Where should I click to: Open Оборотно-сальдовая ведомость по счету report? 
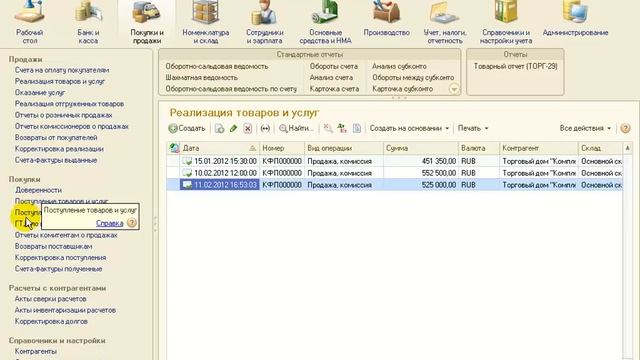pos(231,89)
